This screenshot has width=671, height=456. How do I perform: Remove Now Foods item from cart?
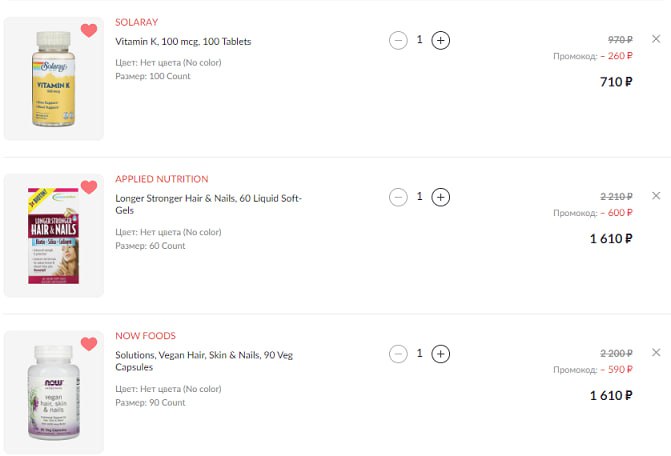pyautogui.click(x=656, y=352)
